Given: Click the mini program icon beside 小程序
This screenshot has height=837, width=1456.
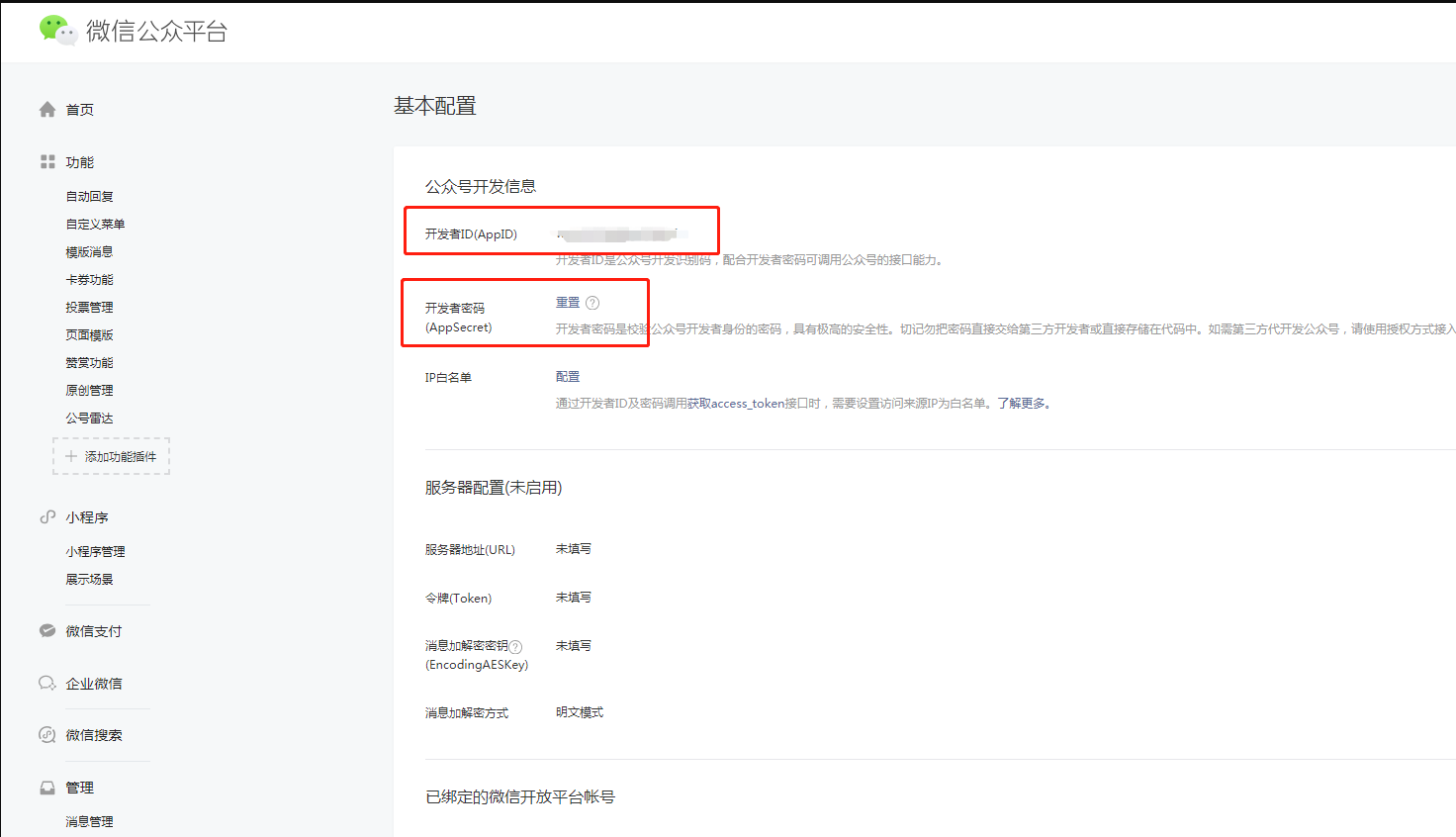Looking at the screenshot, I should [x=47, y=516].
